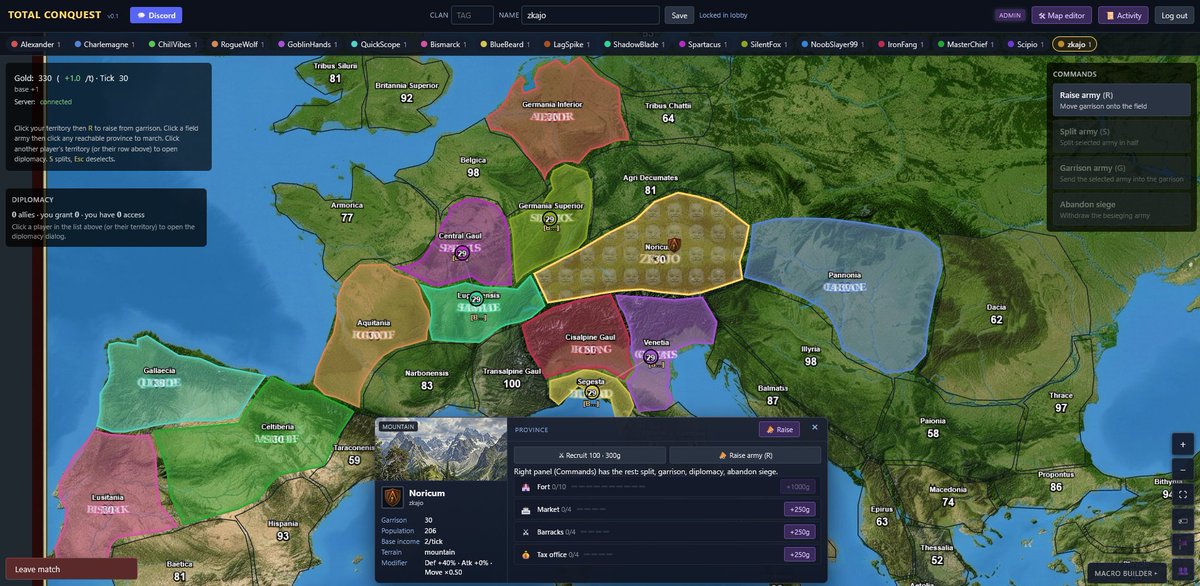1200x586 pixels.
Task: Click the bottom-most purple map control icon
Action: (x=1183, y=570)
